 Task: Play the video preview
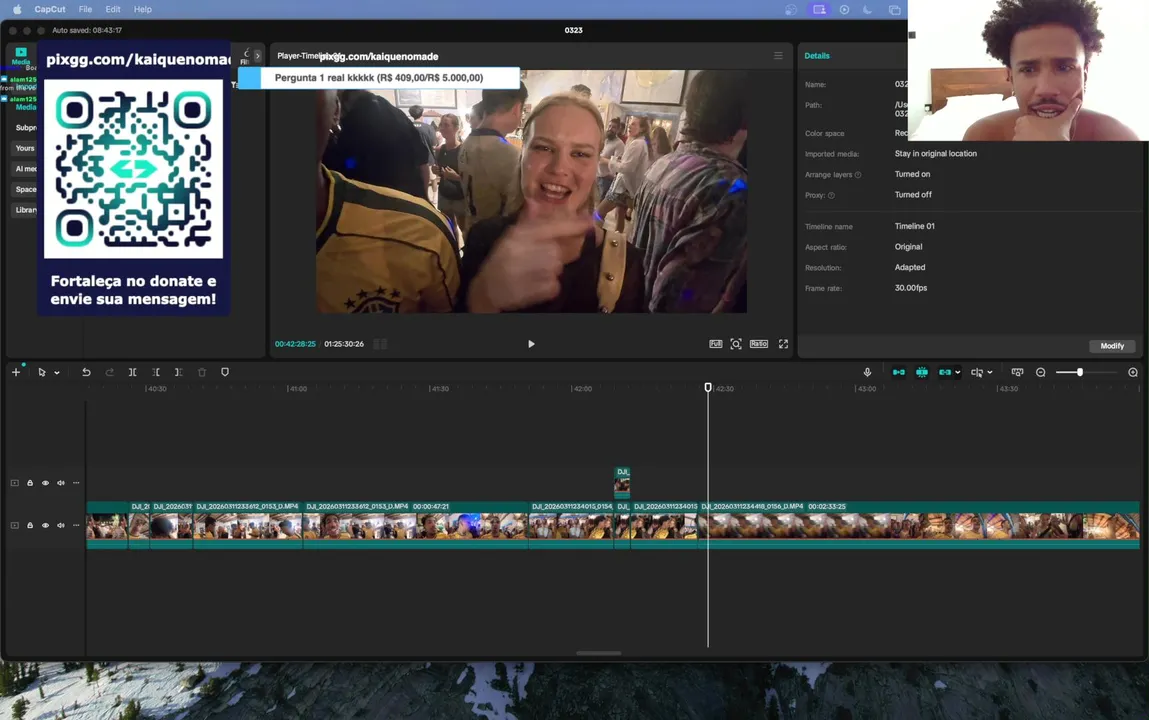tap(531, 344)
